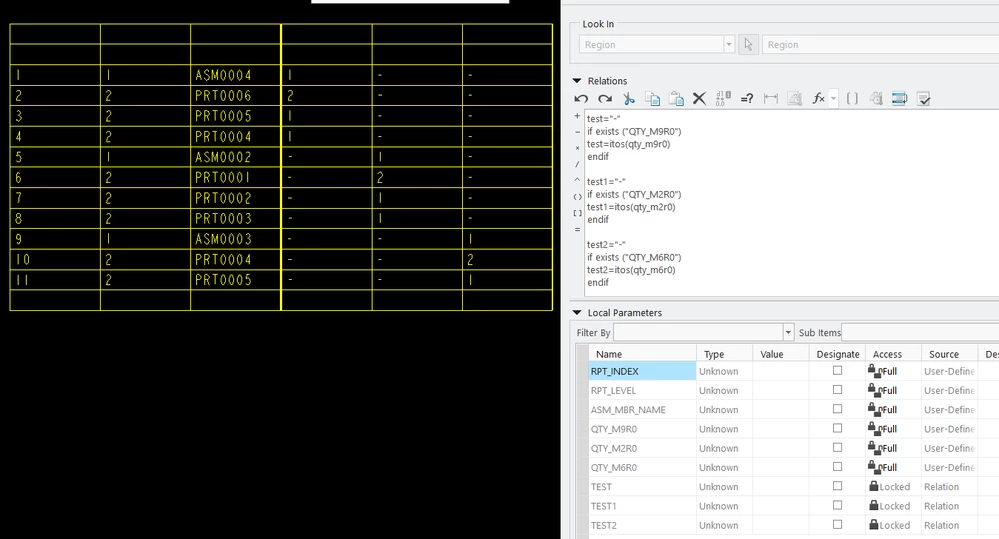This screenshot has width=999, height=539.
Task: Cut the selected relation text (scissors)
Action: tap(629, 98)
